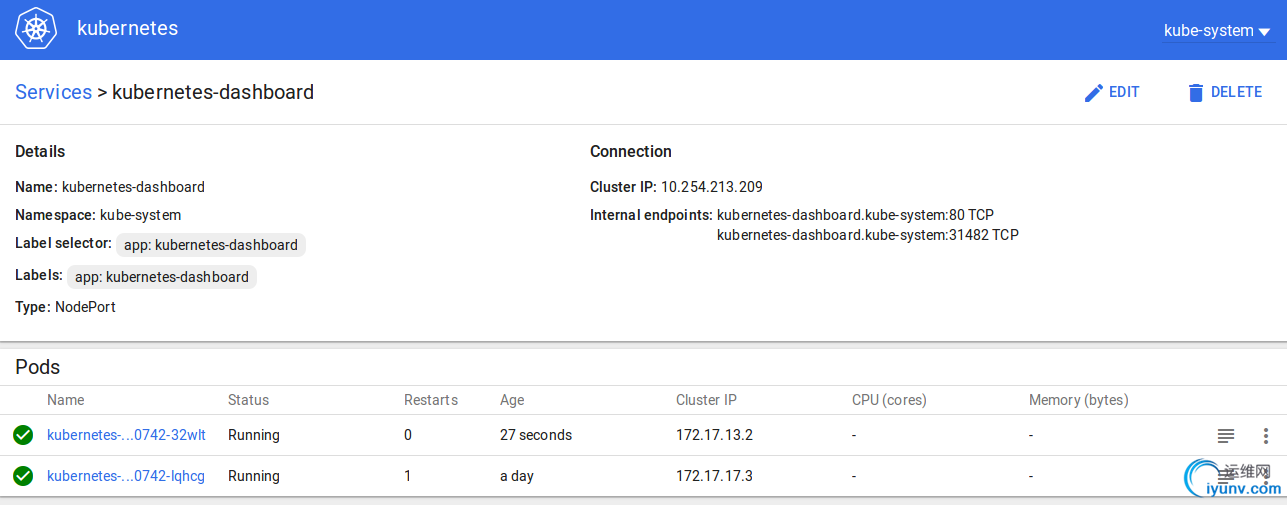Click the EDIT button label
1287x505 pixels.
(1124, 92)
